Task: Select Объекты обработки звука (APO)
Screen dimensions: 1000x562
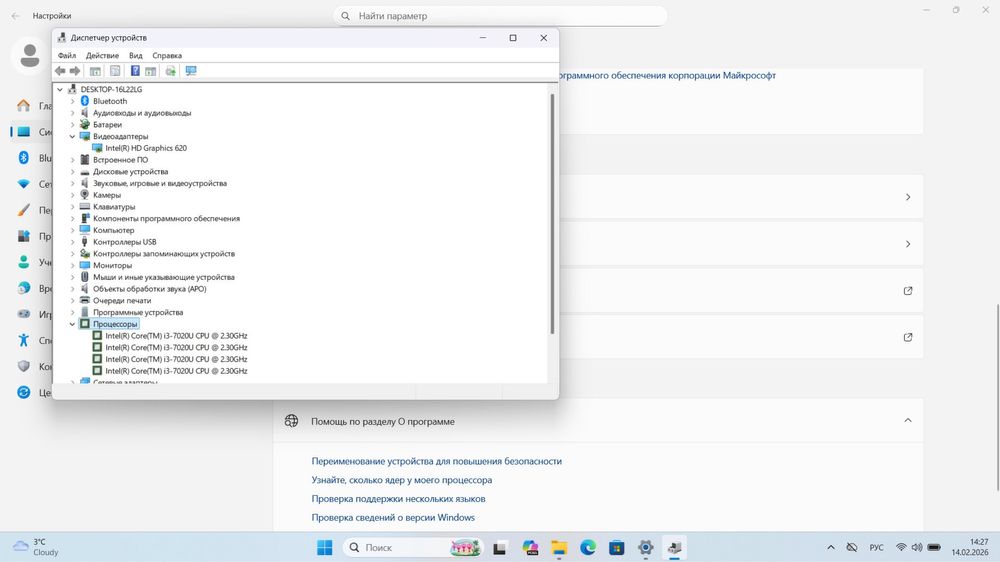Action: click(x=150, y=289)
